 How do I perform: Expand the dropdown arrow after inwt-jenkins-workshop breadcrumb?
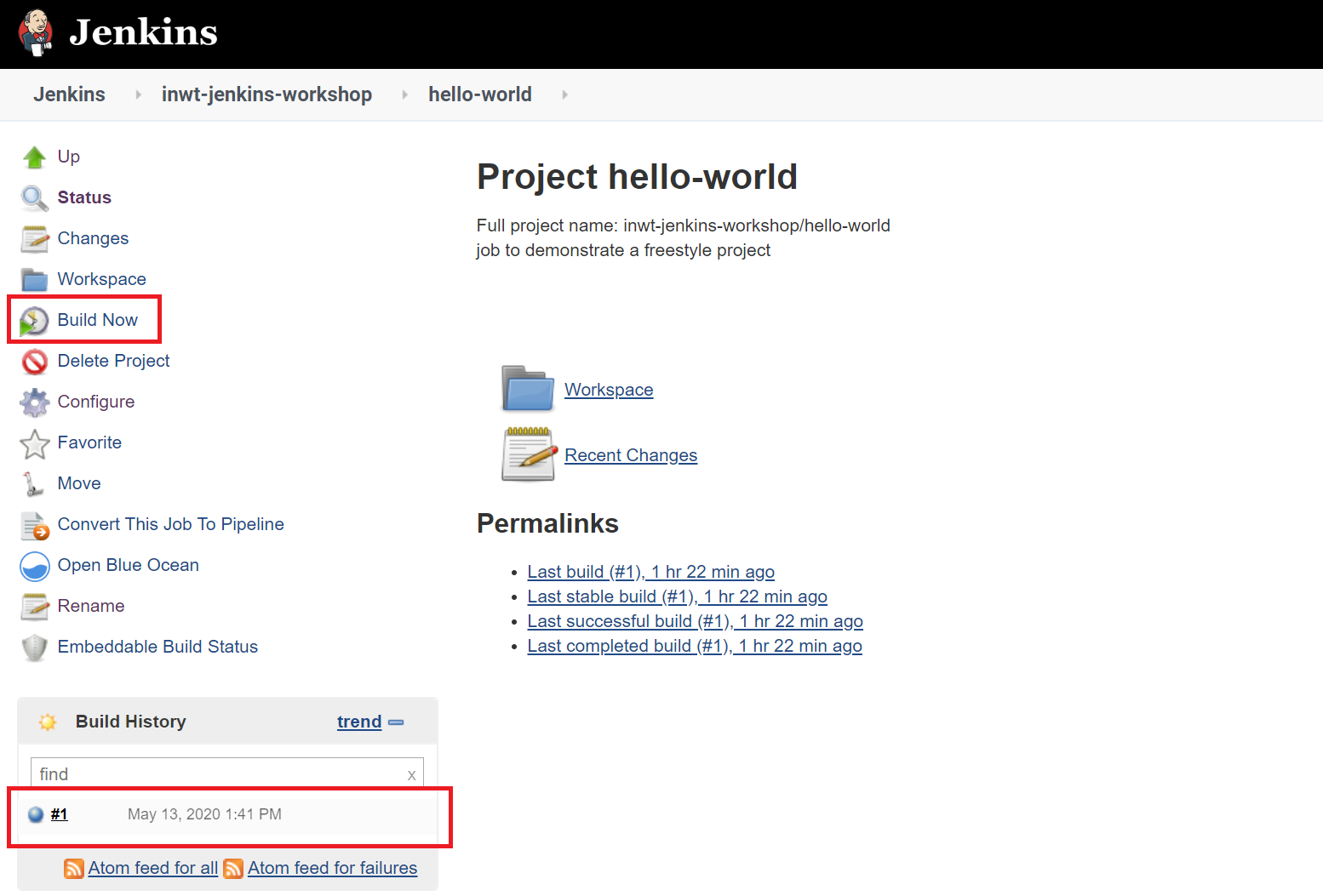click(x=404, y=94)
